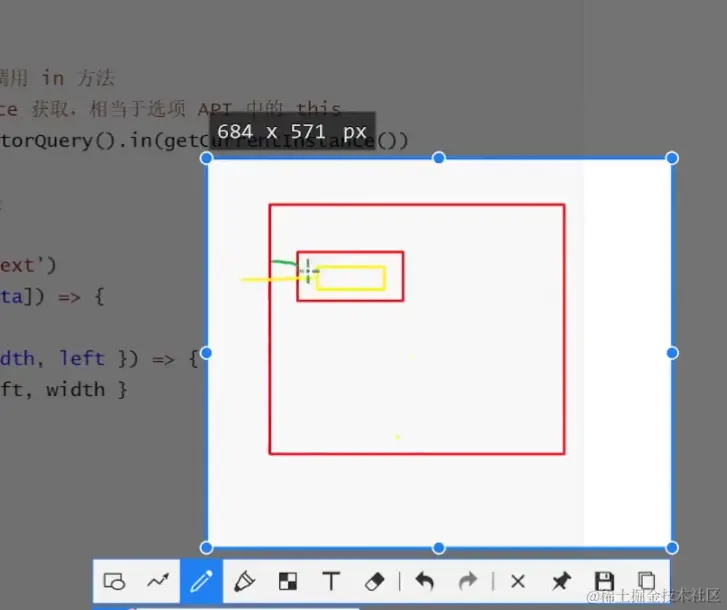Click the left-middle selection handle
Viewport: 727px width, 610px height.
[x=206, y=353]
